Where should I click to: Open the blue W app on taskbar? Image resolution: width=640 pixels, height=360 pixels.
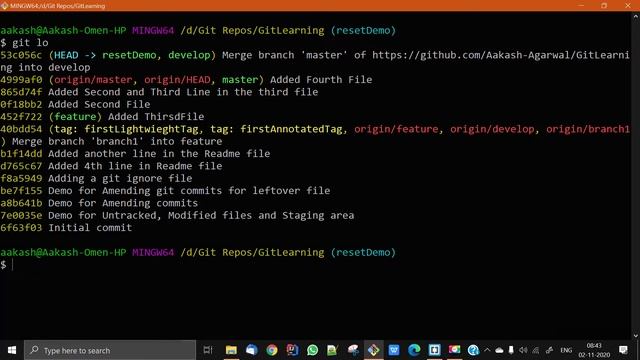tap(393, 350)
